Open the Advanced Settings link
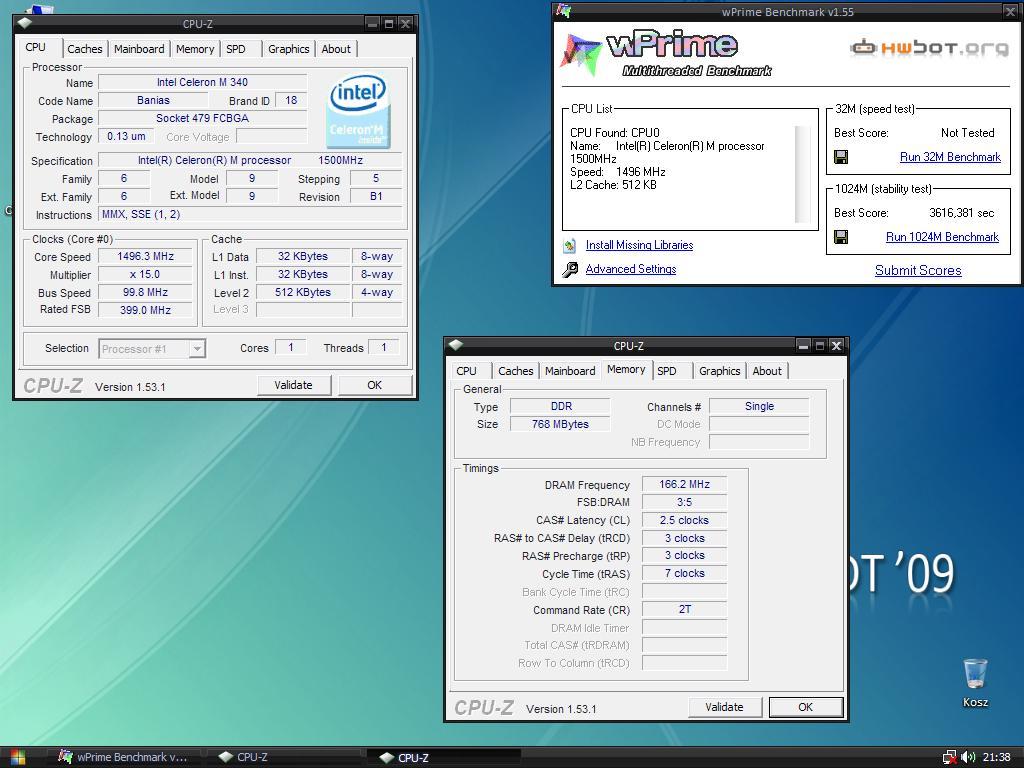Screen dimensions: 1024x768 tap(631, 269)
